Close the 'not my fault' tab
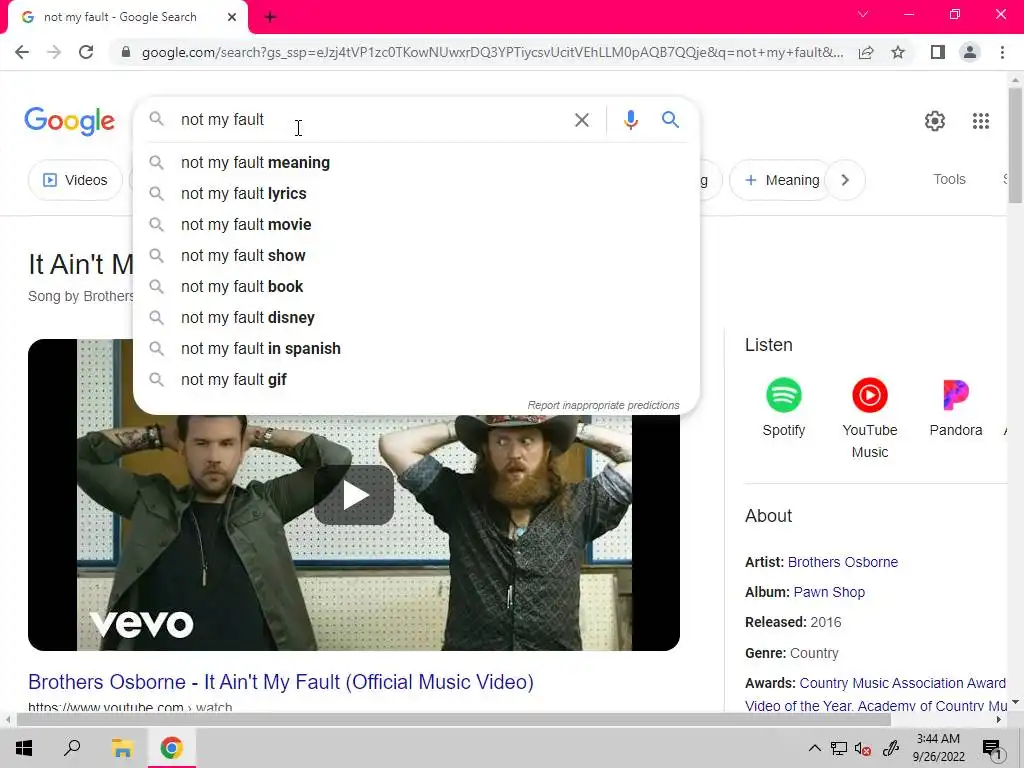 [232, 17]
